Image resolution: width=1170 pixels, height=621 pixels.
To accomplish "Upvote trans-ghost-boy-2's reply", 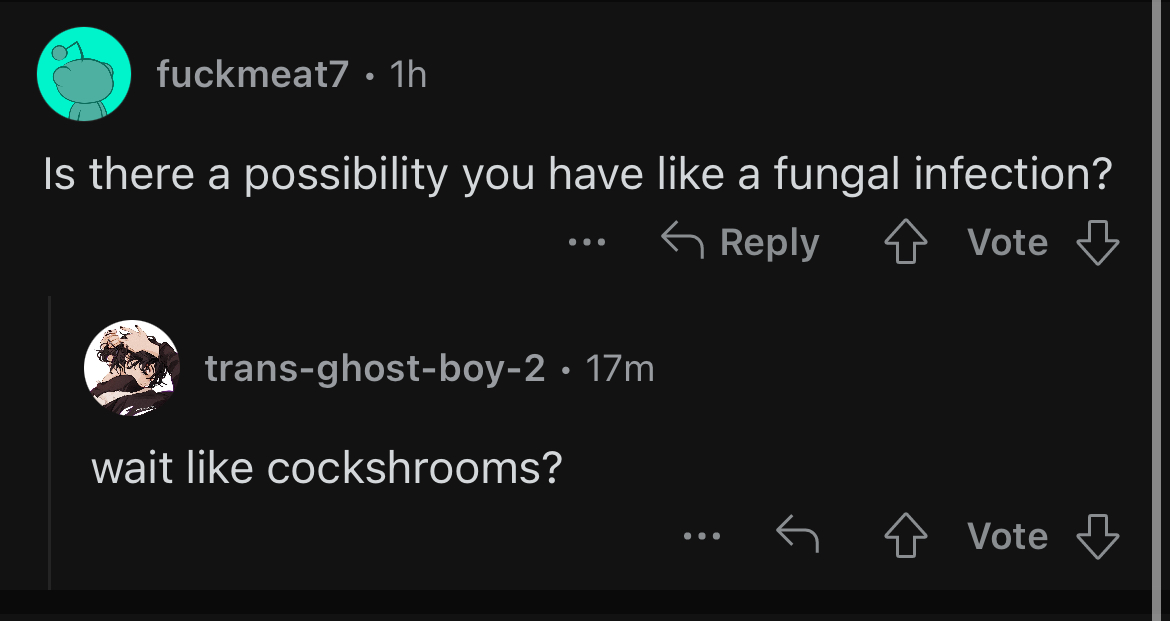I will pyautogui.click(x=905, y=536).
